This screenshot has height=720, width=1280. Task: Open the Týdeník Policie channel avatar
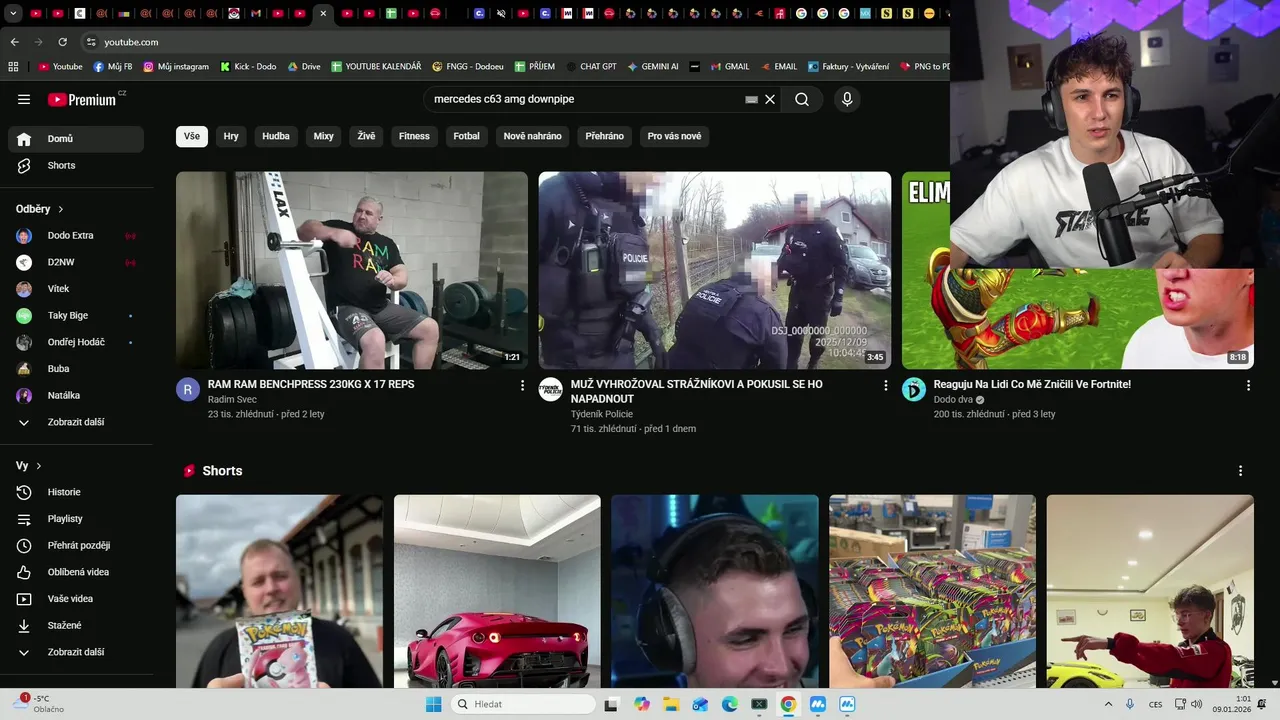tap(551, 389)
